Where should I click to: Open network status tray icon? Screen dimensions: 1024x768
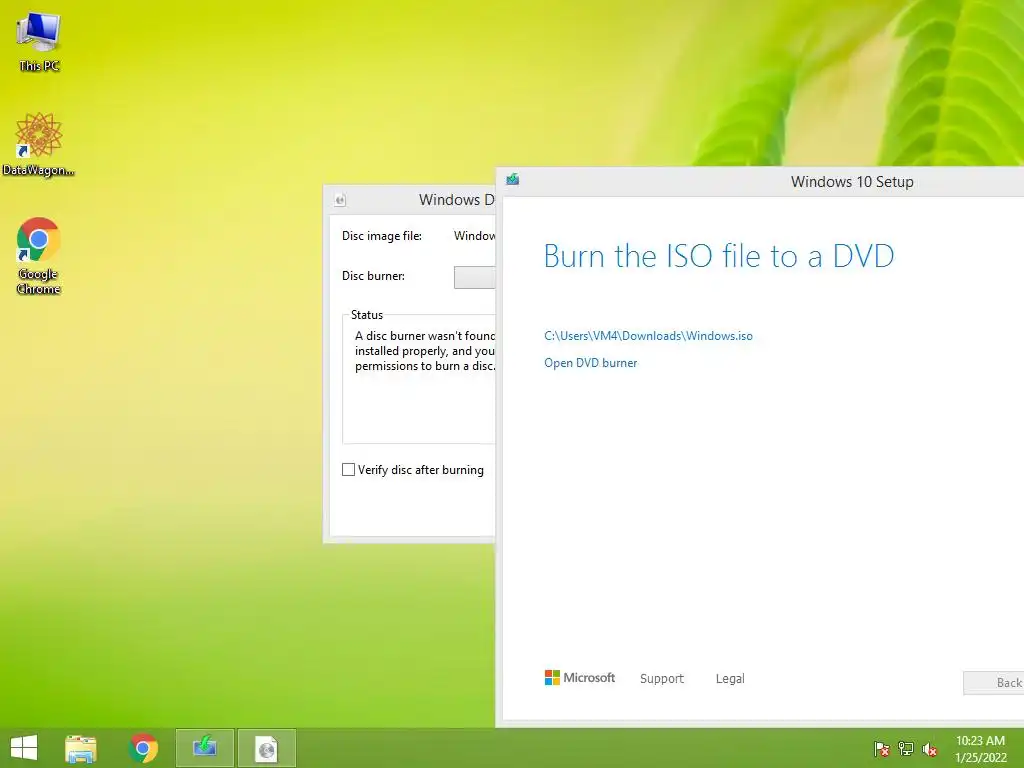[906, 749]
